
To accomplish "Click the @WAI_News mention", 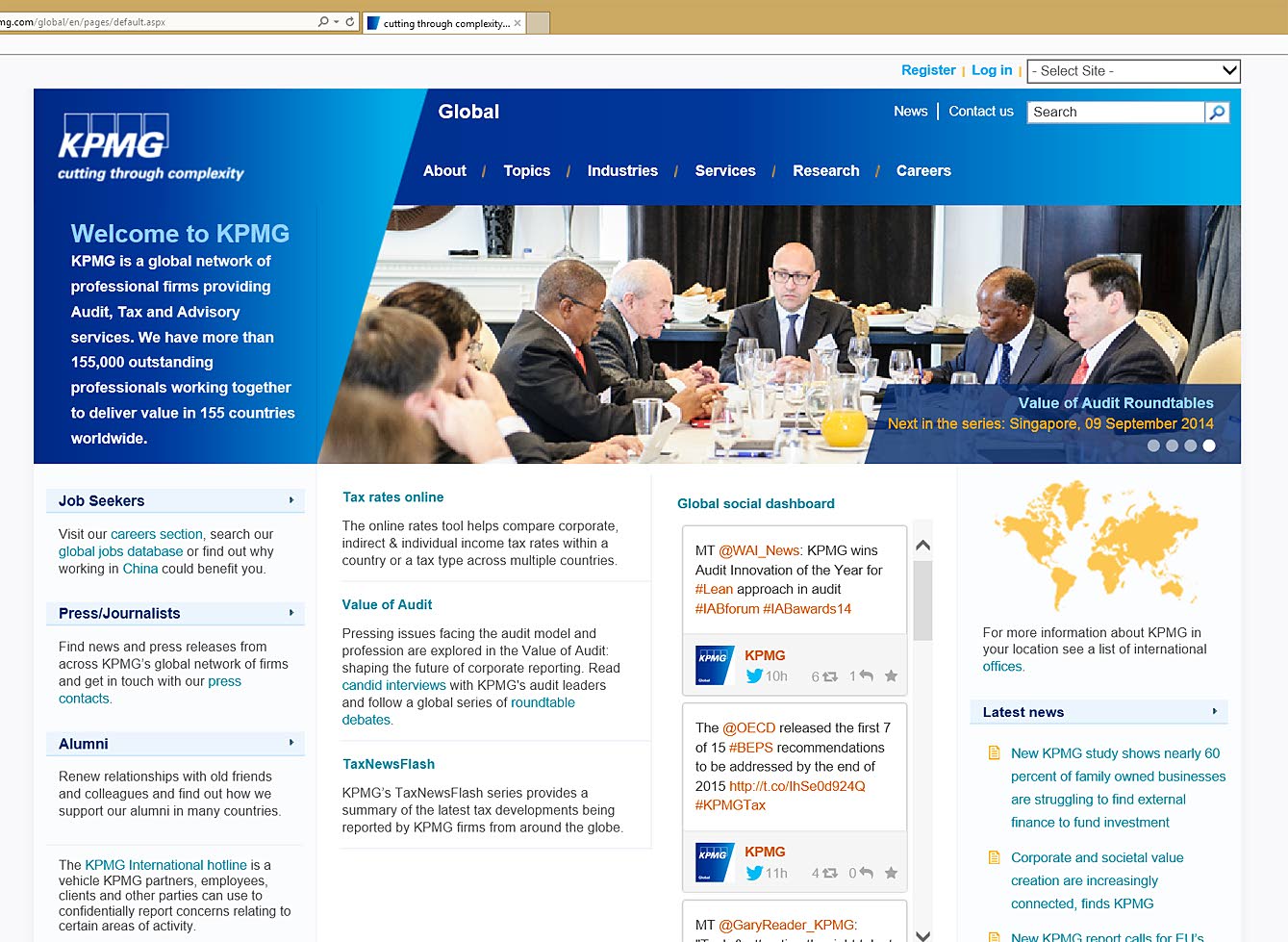I will tap(760, 550).
